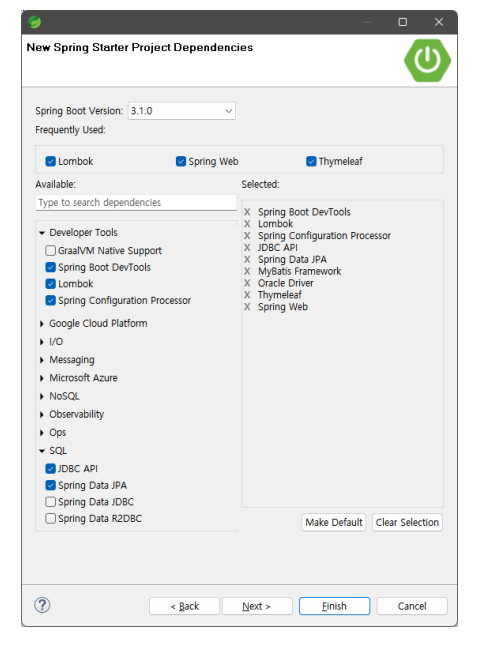Uncheck Spring Boot DevTools in Developer Tools
This screenshot has width=496, height=654.
point(50,267)
